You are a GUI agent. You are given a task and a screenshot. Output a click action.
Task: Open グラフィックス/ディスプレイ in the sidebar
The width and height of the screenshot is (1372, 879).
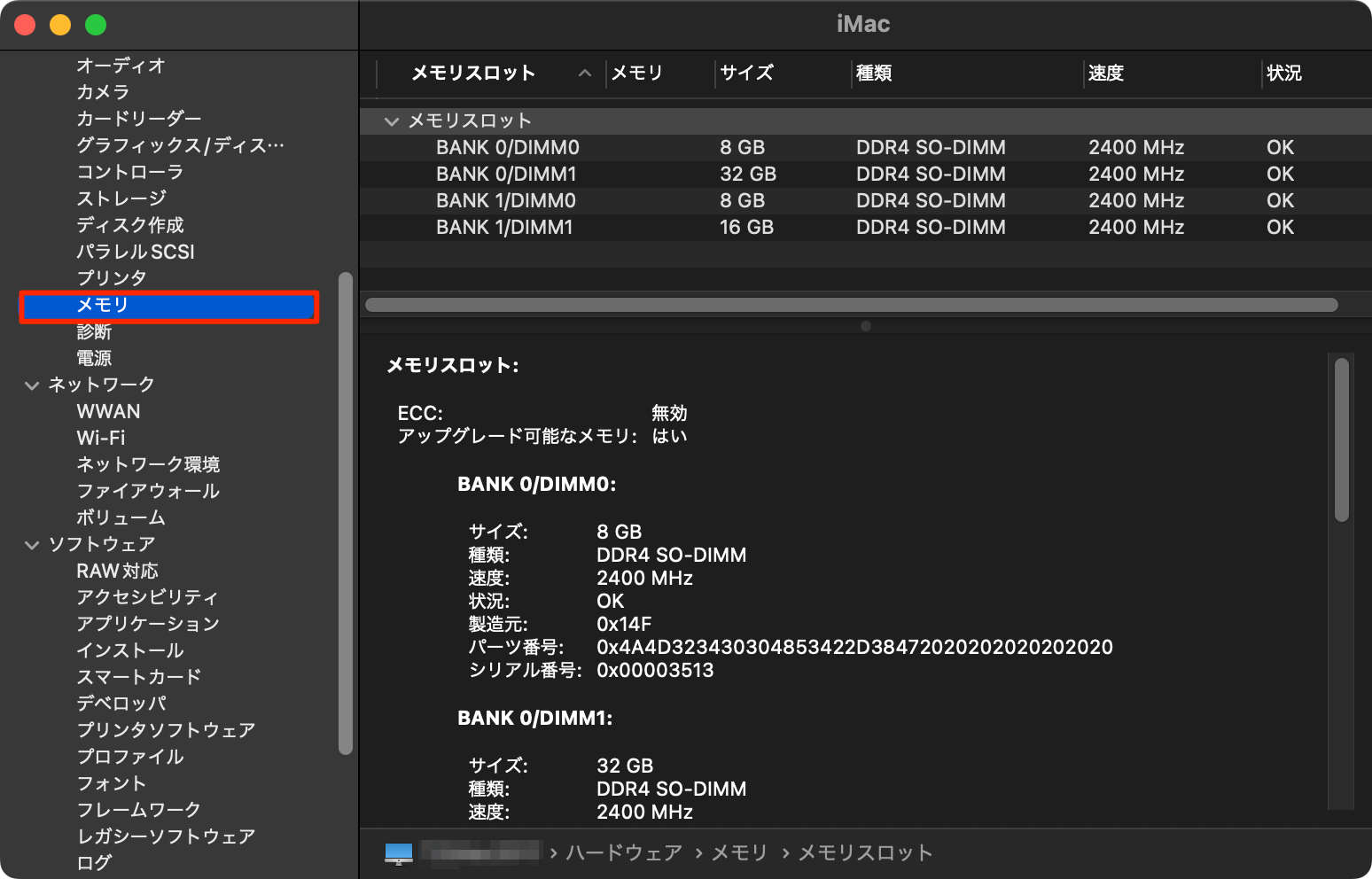pos(181,145)
